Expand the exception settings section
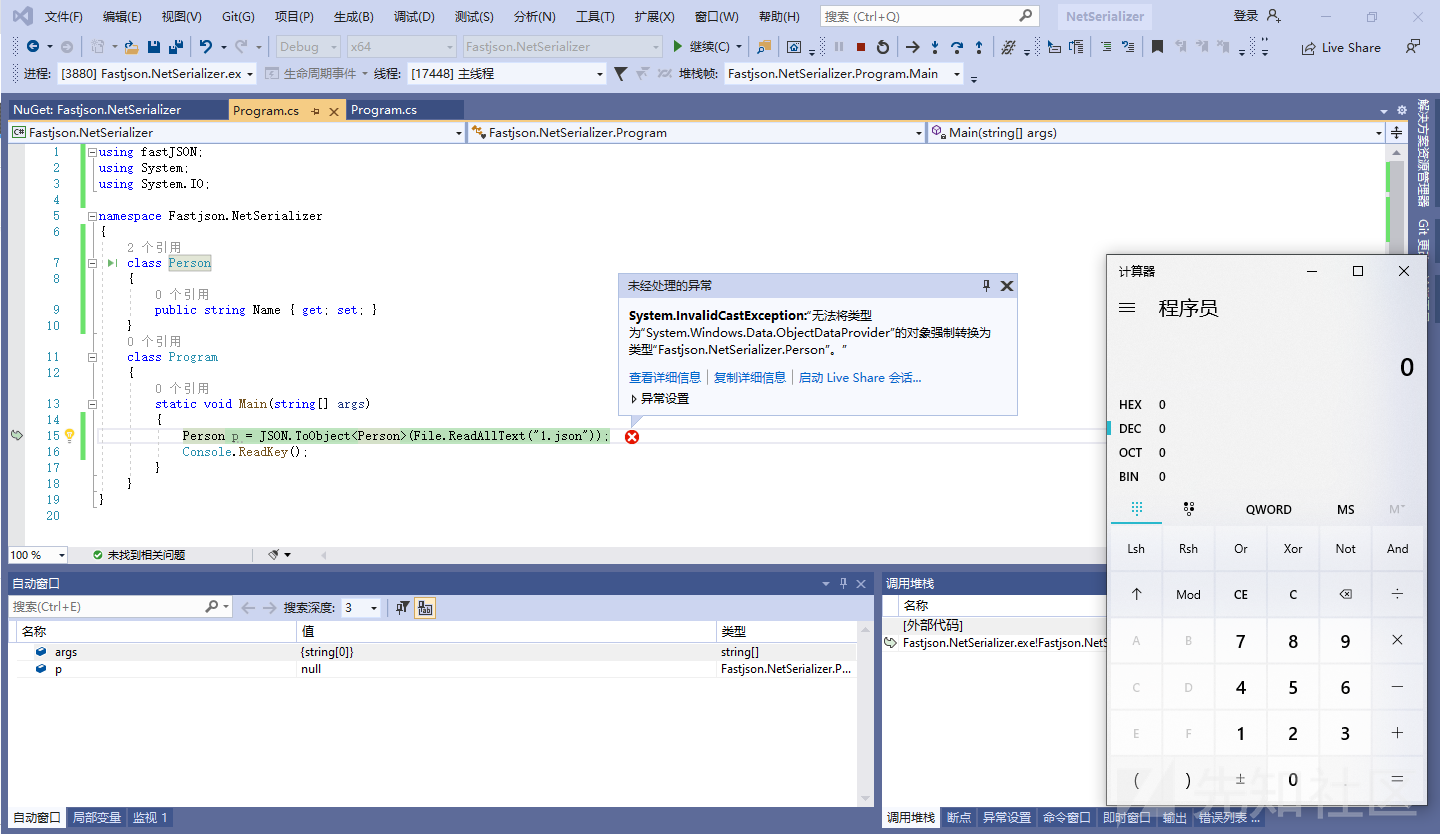1440x834 pixels. pyautogui.click(x=659, y=398)
